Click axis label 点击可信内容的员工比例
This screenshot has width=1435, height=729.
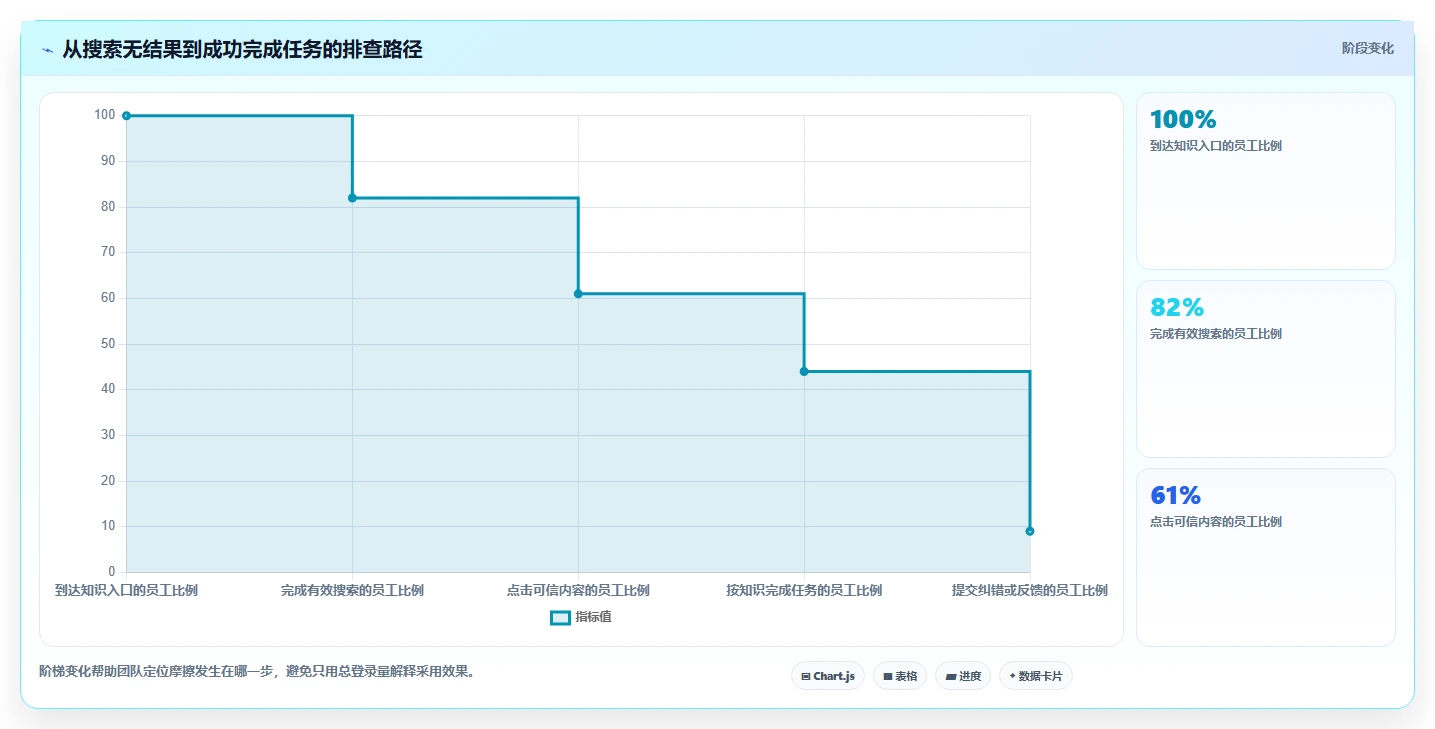pos(578,590)
